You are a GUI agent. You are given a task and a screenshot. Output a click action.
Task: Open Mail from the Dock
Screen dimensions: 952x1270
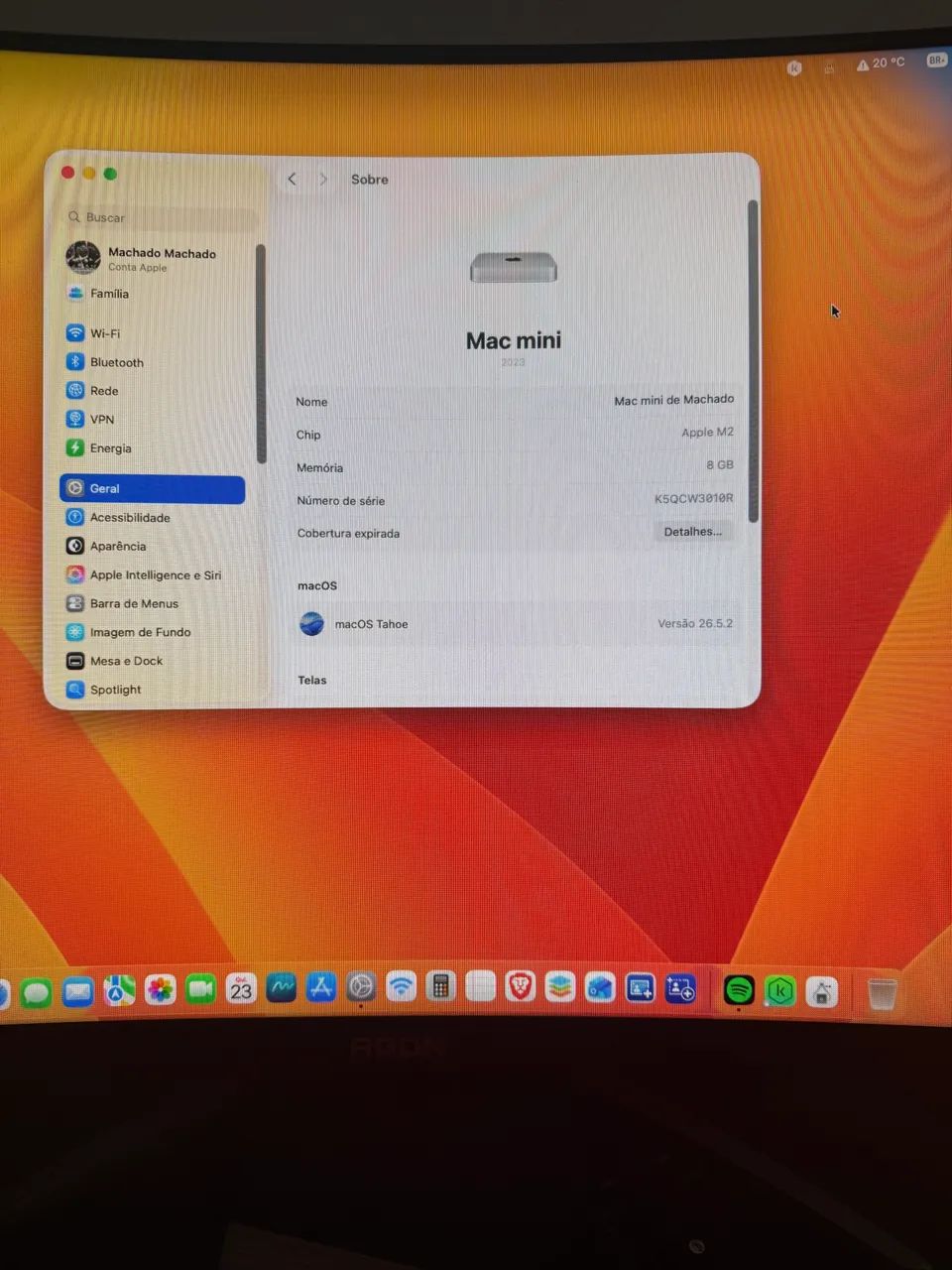(77, 990)
